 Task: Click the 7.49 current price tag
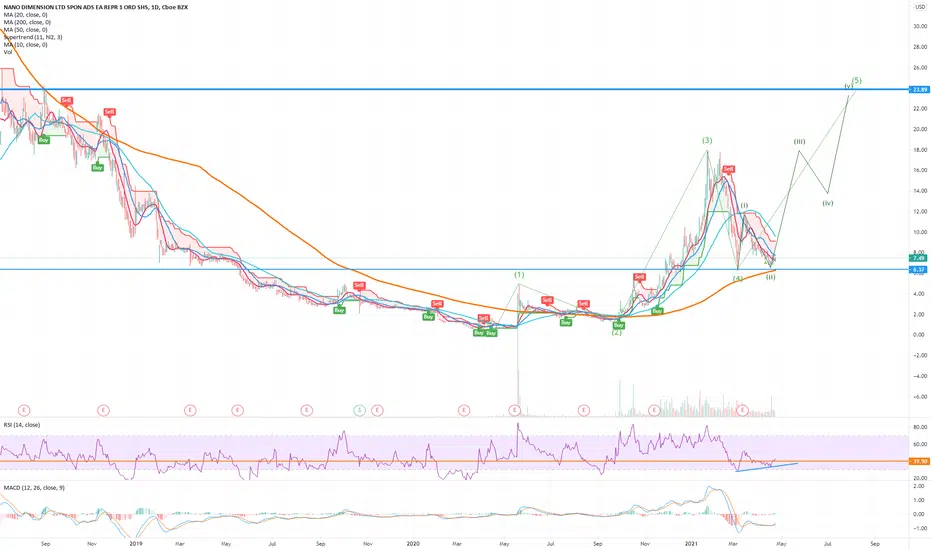tap(918, 258)
